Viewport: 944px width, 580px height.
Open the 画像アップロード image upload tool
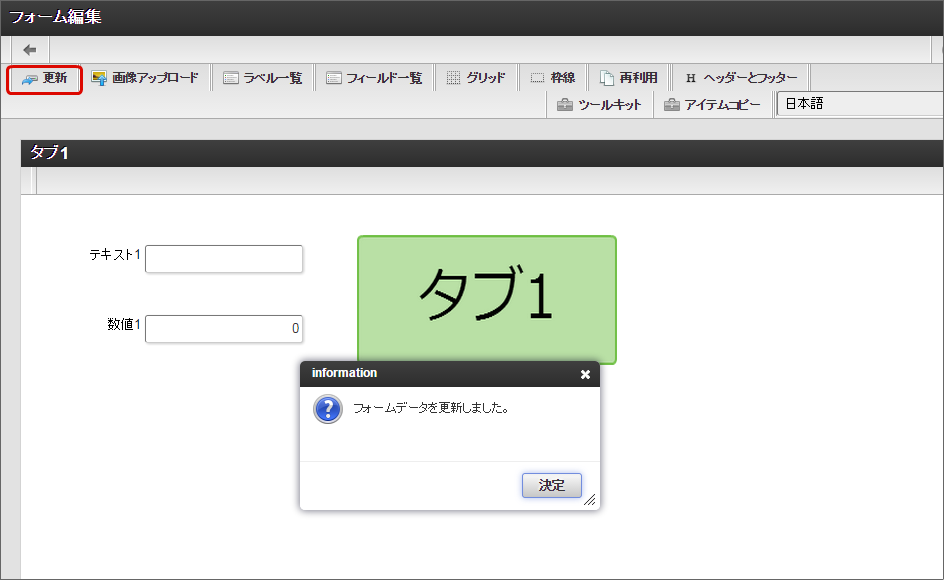(x=147, y=77)
